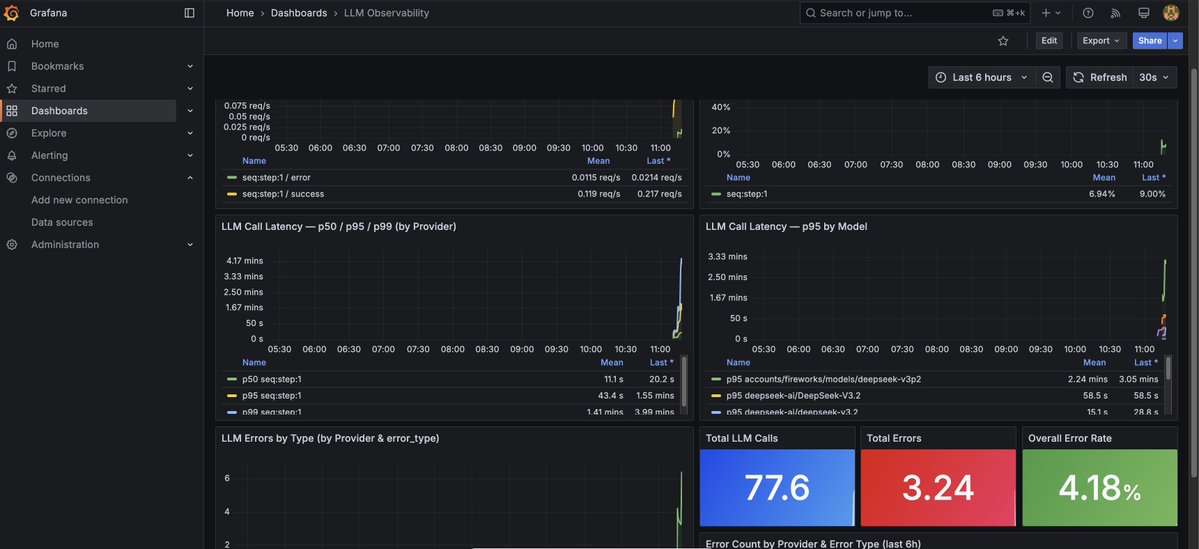Open Explore in the sidebar
The width and height of the screenshot is (1199, 549).
[49, 133]
